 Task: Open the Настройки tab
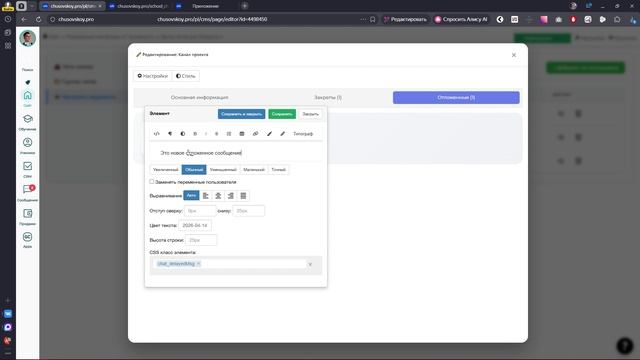(x=153, y=76)
